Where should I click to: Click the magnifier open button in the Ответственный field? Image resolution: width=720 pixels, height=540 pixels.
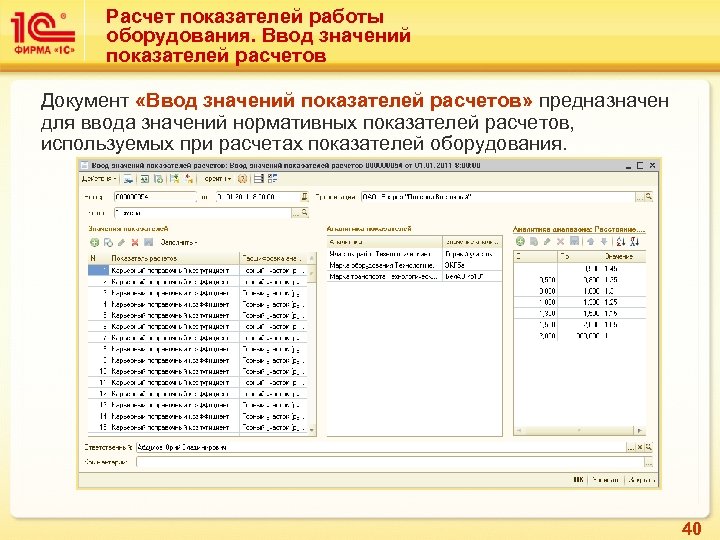coord(649,447)
